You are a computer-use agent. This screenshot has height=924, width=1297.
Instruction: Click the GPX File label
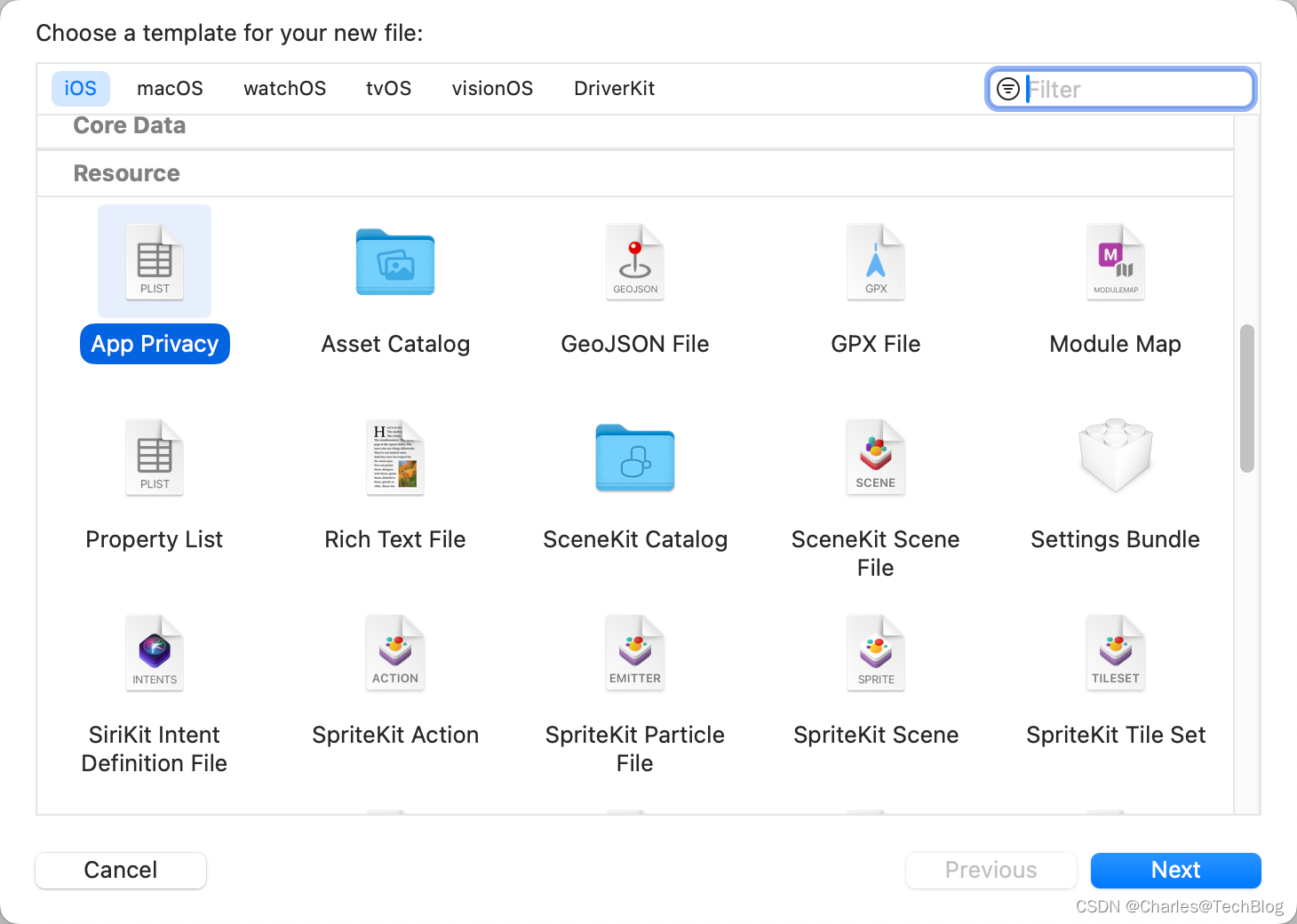(876, 344)
